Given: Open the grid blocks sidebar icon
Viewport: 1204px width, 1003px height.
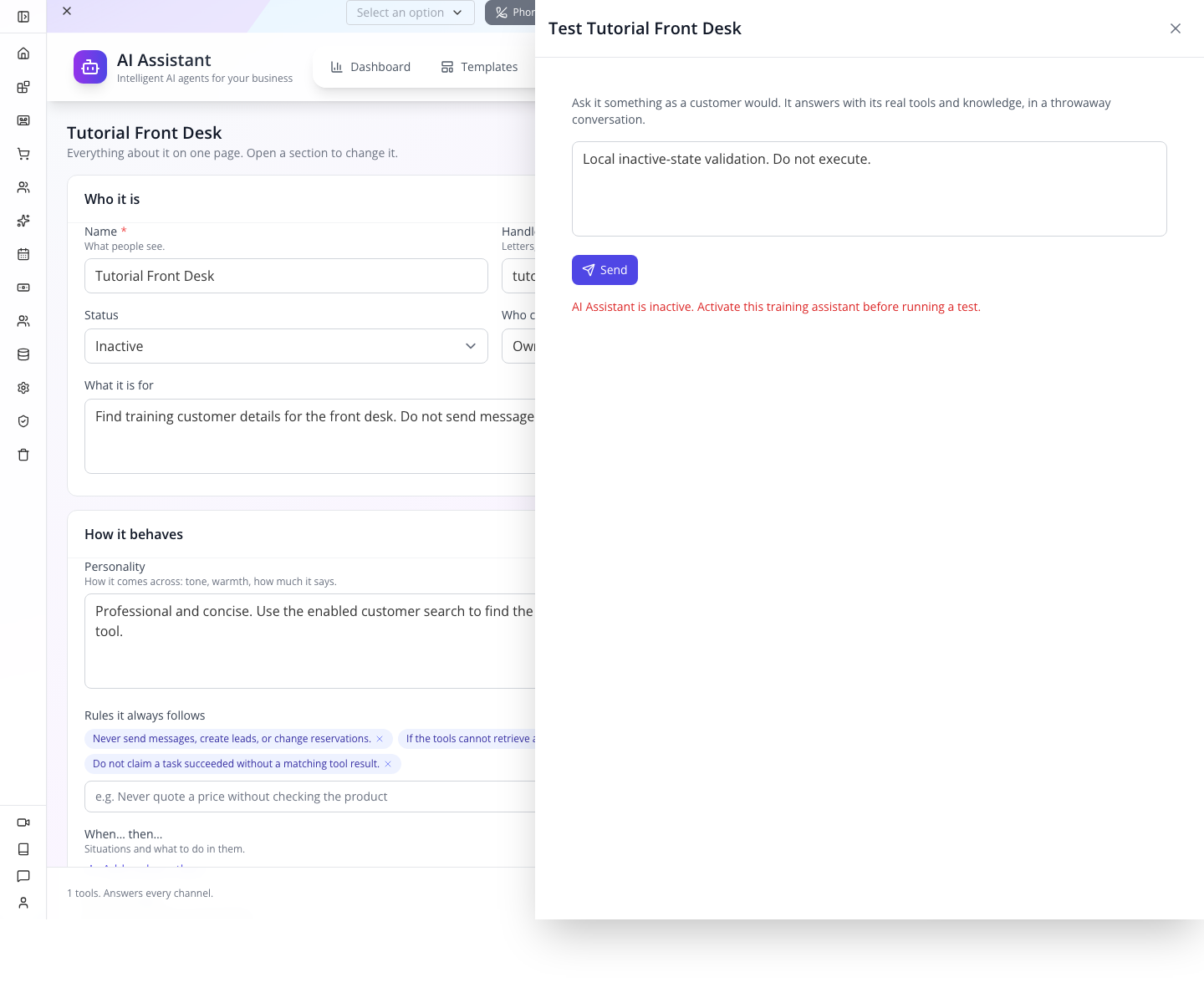Looking at the screenshot, I should (x=23, y=87).
